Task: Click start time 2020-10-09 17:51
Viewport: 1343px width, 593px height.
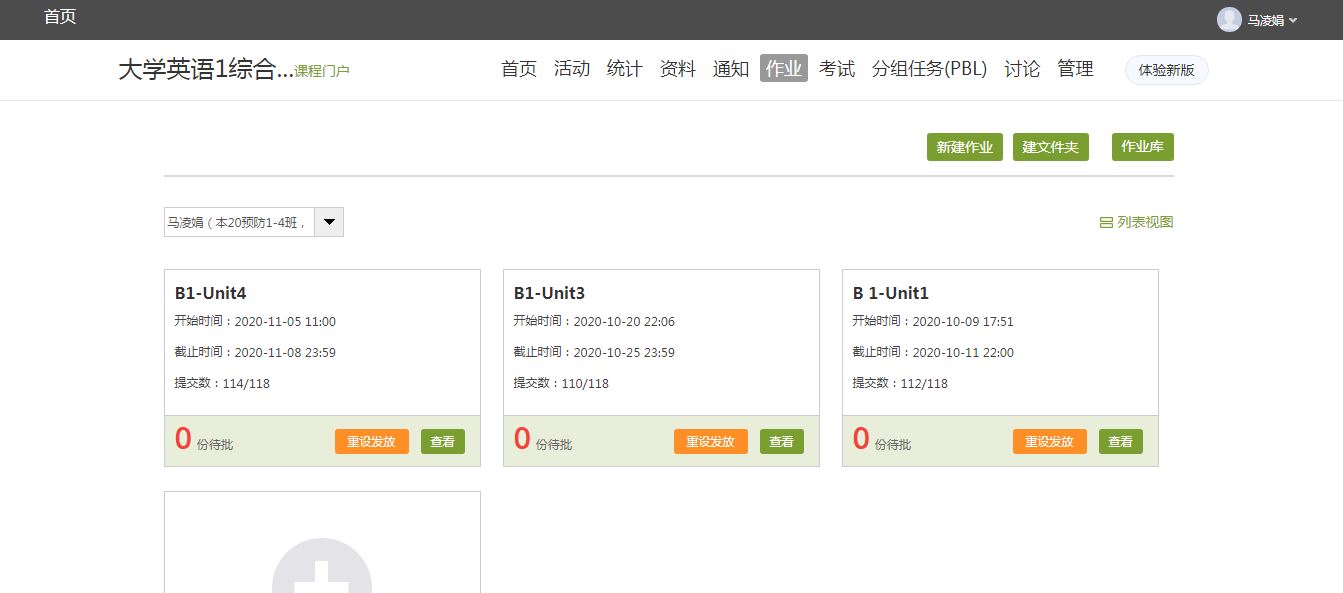Action: coord(963,322)
